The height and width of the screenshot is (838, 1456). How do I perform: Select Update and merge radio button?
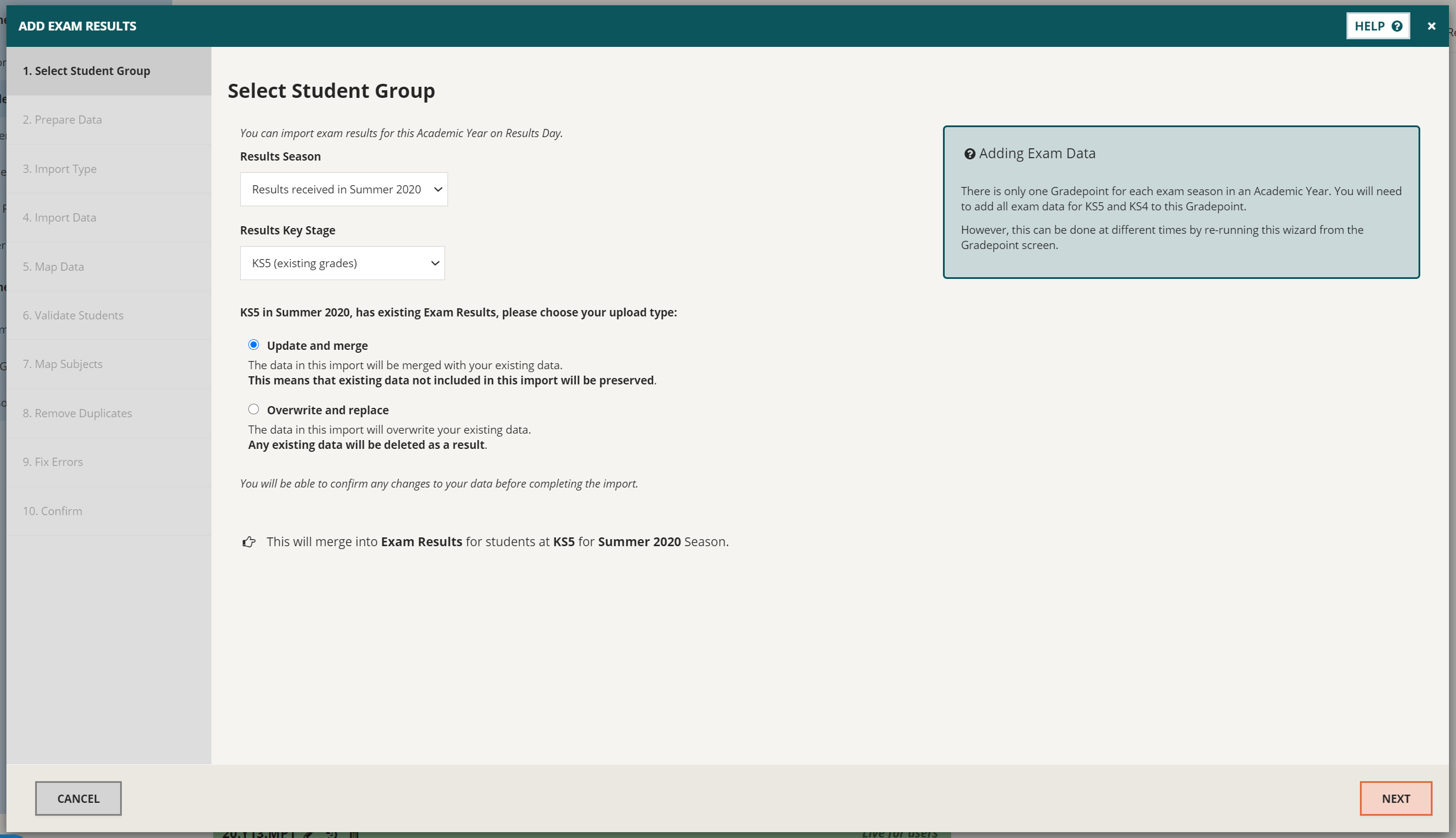(254, 344)
